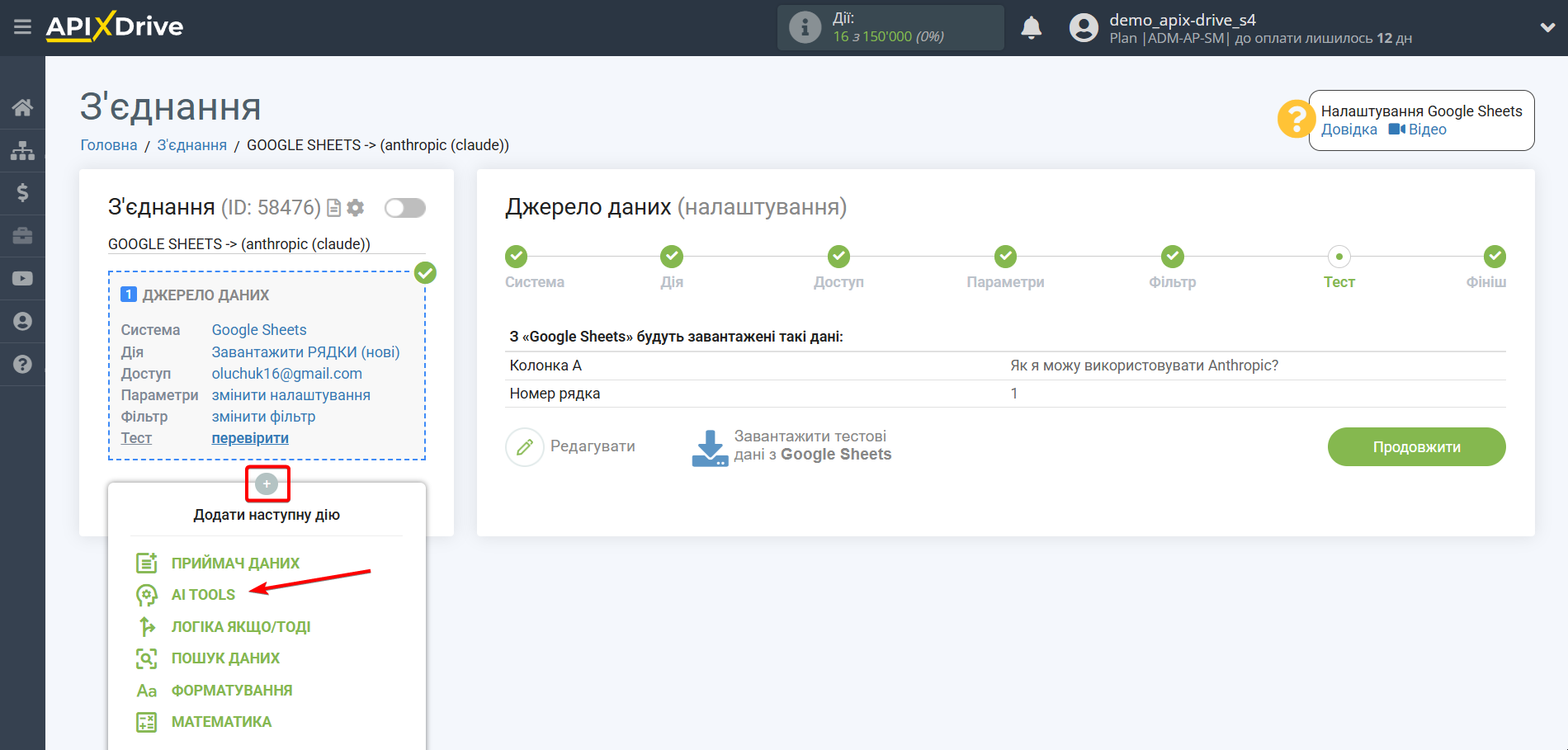Open the home icon in the sidebar

[22, 107]
